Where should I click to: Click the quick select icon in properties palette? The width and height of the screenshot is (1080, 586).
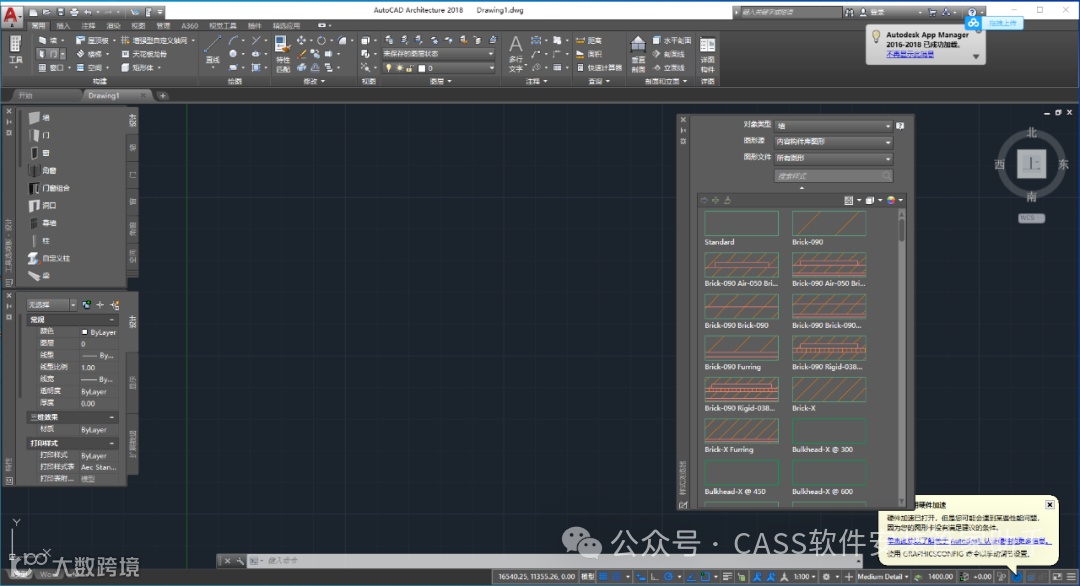pyautogui.click(x=114, y=304)
